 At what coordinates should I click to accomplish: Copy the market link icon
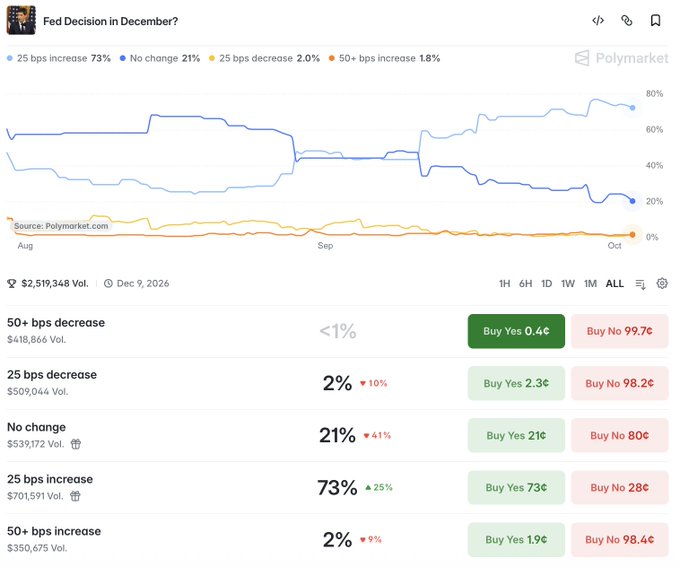(627, 20)
